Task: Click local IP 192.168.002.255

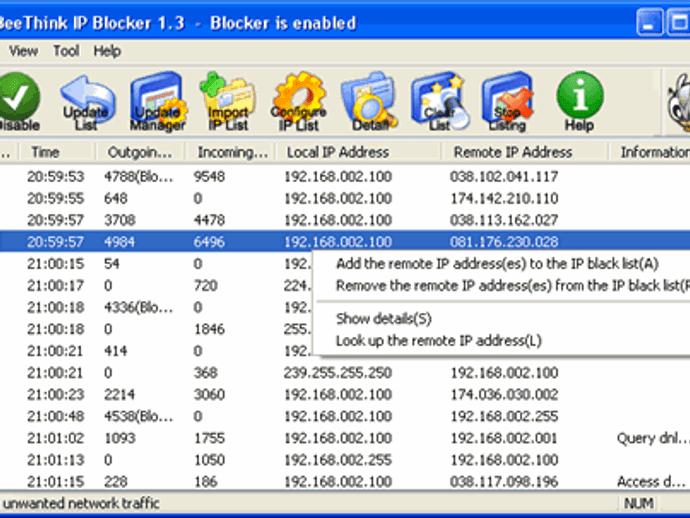Action: (338, 460)
